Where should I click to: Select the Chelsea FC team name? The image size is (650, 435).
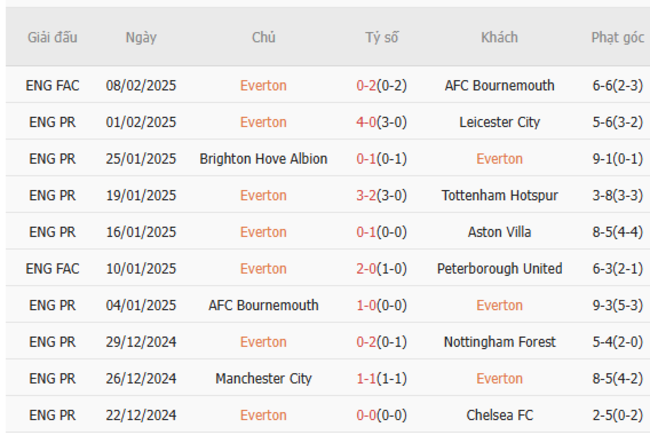(499, 415)
